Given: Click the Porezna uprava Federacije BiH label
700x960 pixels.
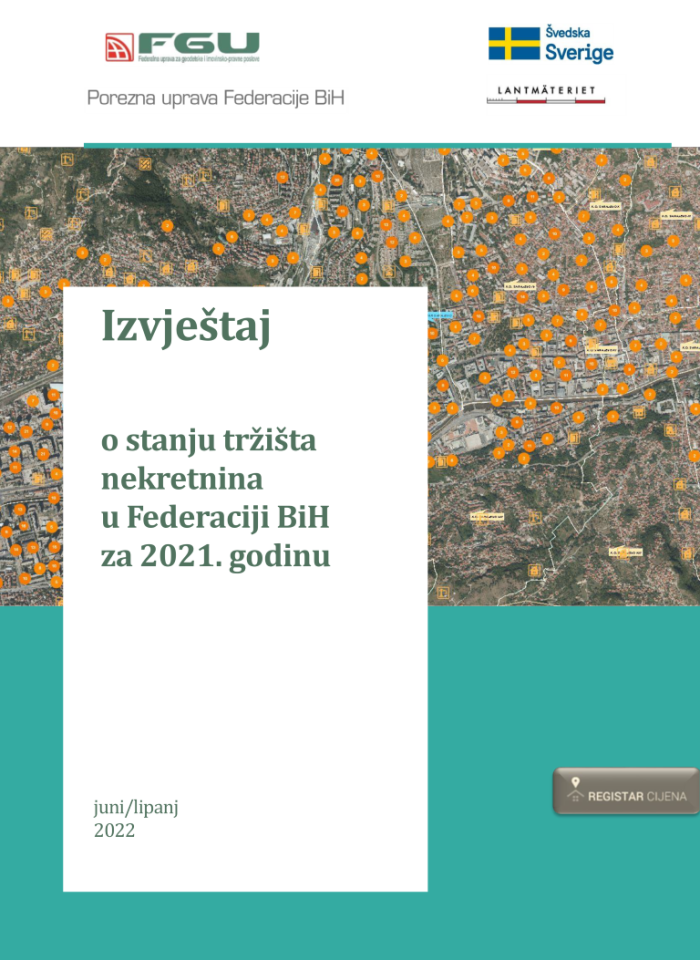Looking at the screenshot, I should tap(216, 100).
